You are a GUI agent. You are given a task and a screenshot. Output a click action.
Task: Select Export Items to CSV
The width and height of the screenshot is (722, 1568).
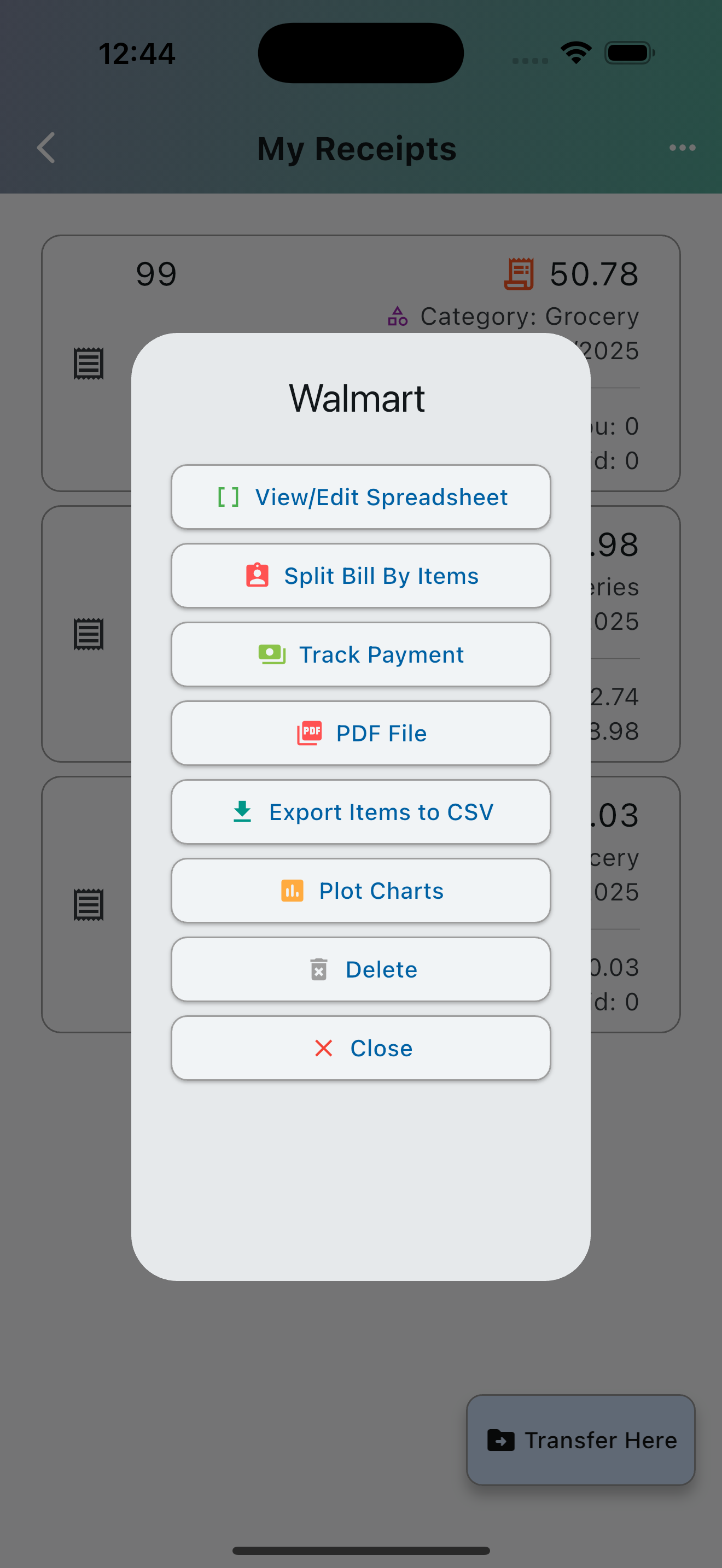[381, 812]
